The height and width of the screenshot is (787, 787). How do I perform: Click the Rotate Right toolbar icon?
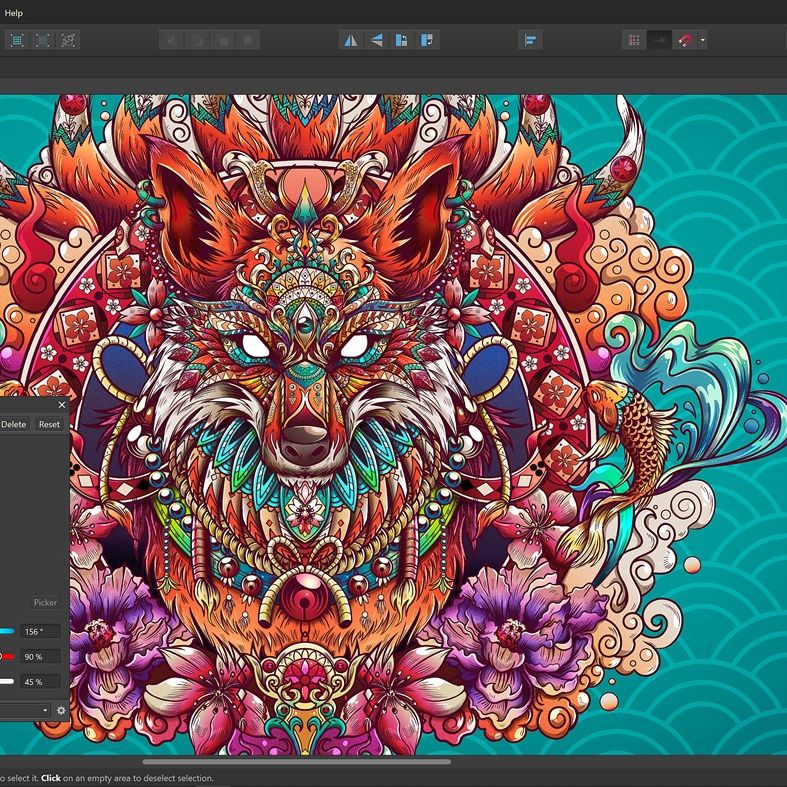[x=427, y=40]
